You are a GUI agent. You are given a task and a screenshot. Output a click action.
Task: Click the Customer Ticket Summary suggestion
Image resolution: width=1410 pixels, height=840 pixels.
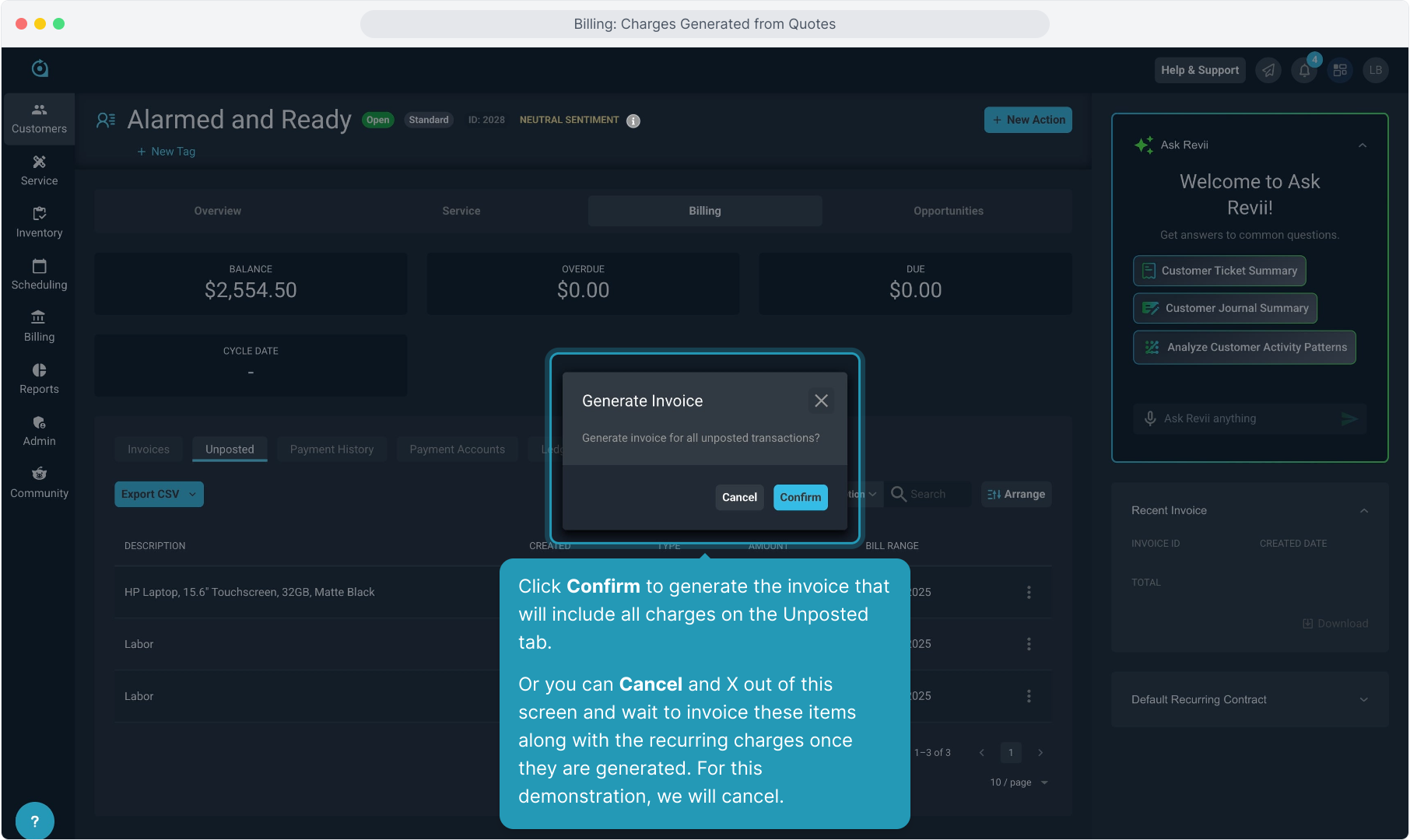tap(1219, 271)
